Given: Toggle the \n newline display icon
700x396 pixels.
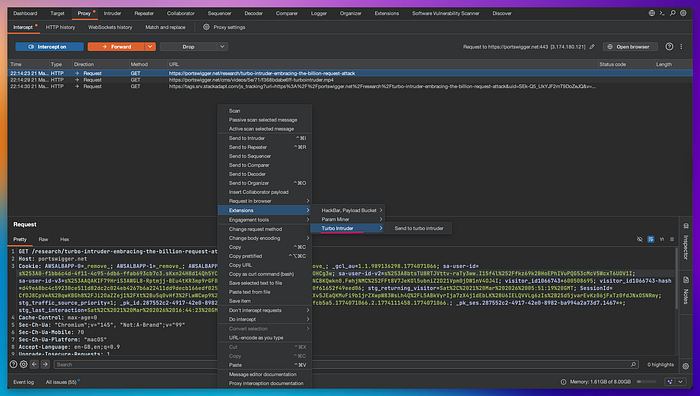Looking at the screenshot, I should pyautogui.click(x=662, y=239).
